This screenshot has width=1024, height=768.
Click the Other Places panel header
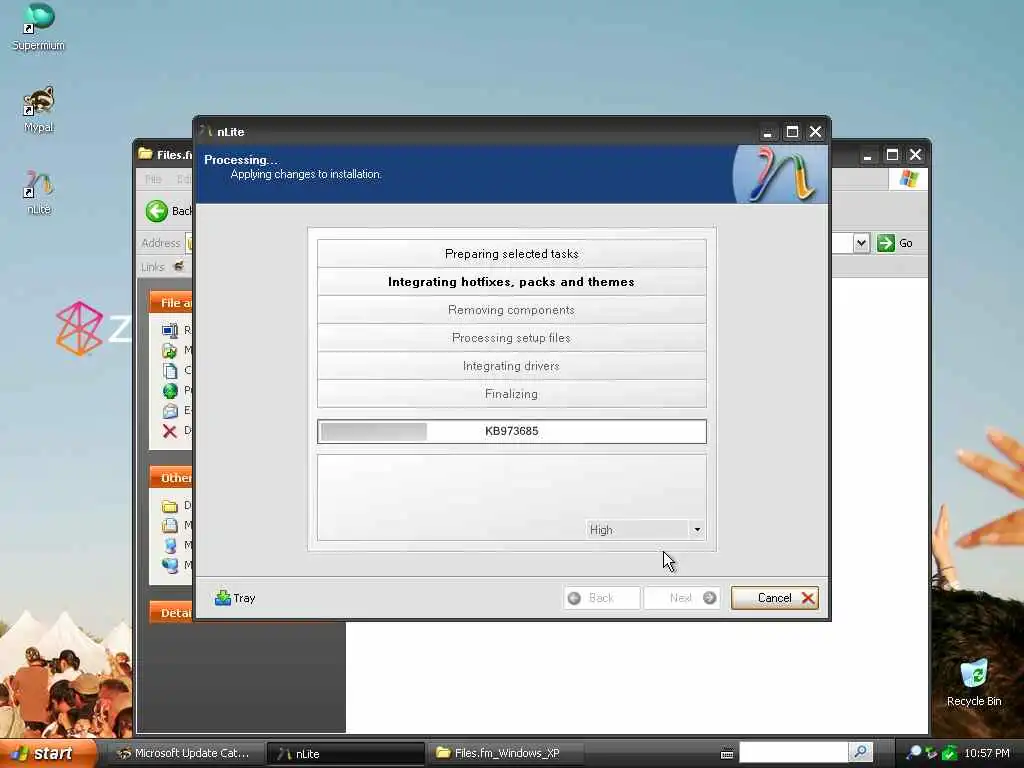coord(171,478)
